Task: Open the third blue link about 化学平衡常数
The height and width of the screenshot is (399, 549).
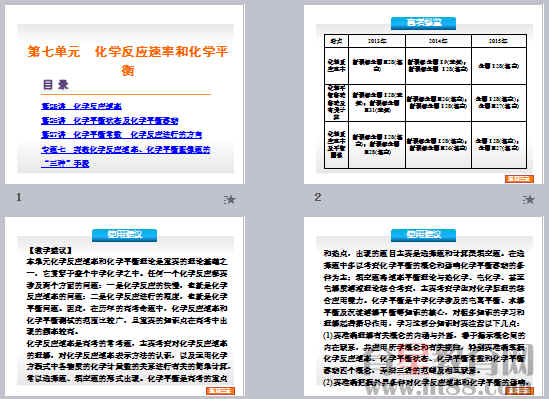Action: (121, 135)
